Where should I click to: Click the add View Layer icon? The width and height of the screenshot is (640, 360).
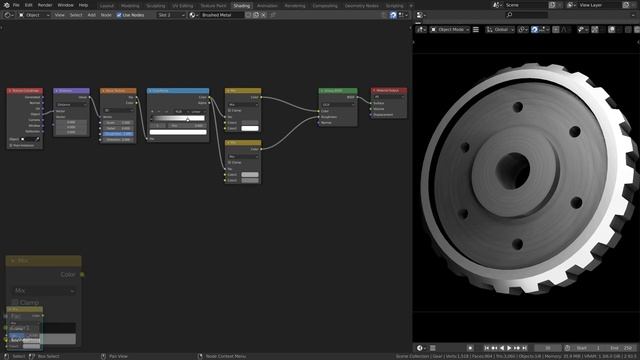[626, 5]
